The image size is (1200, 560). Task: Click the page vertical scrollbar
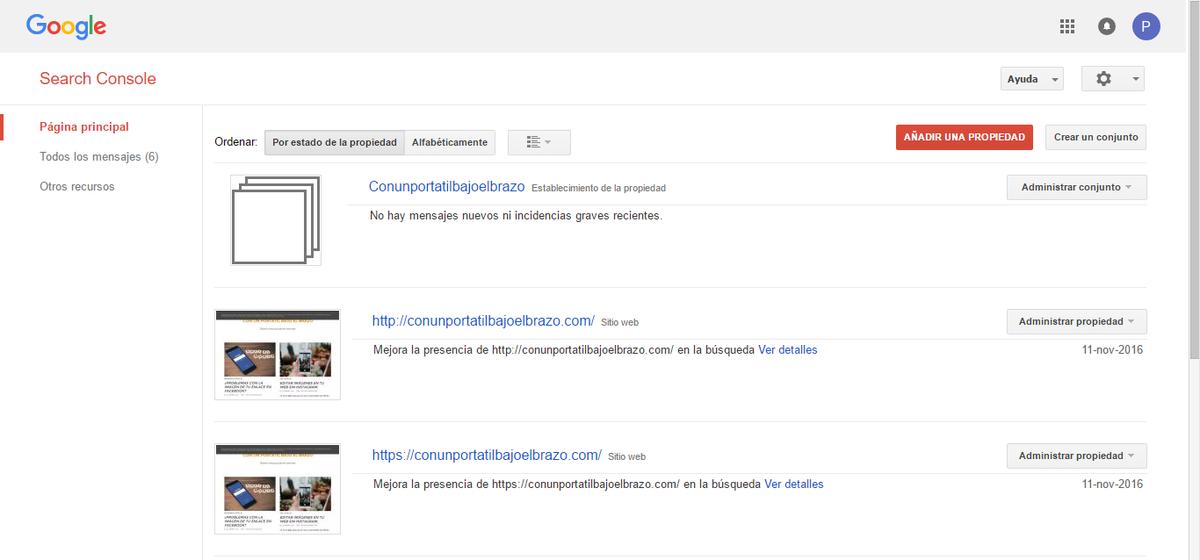(x=1193, y=180)
